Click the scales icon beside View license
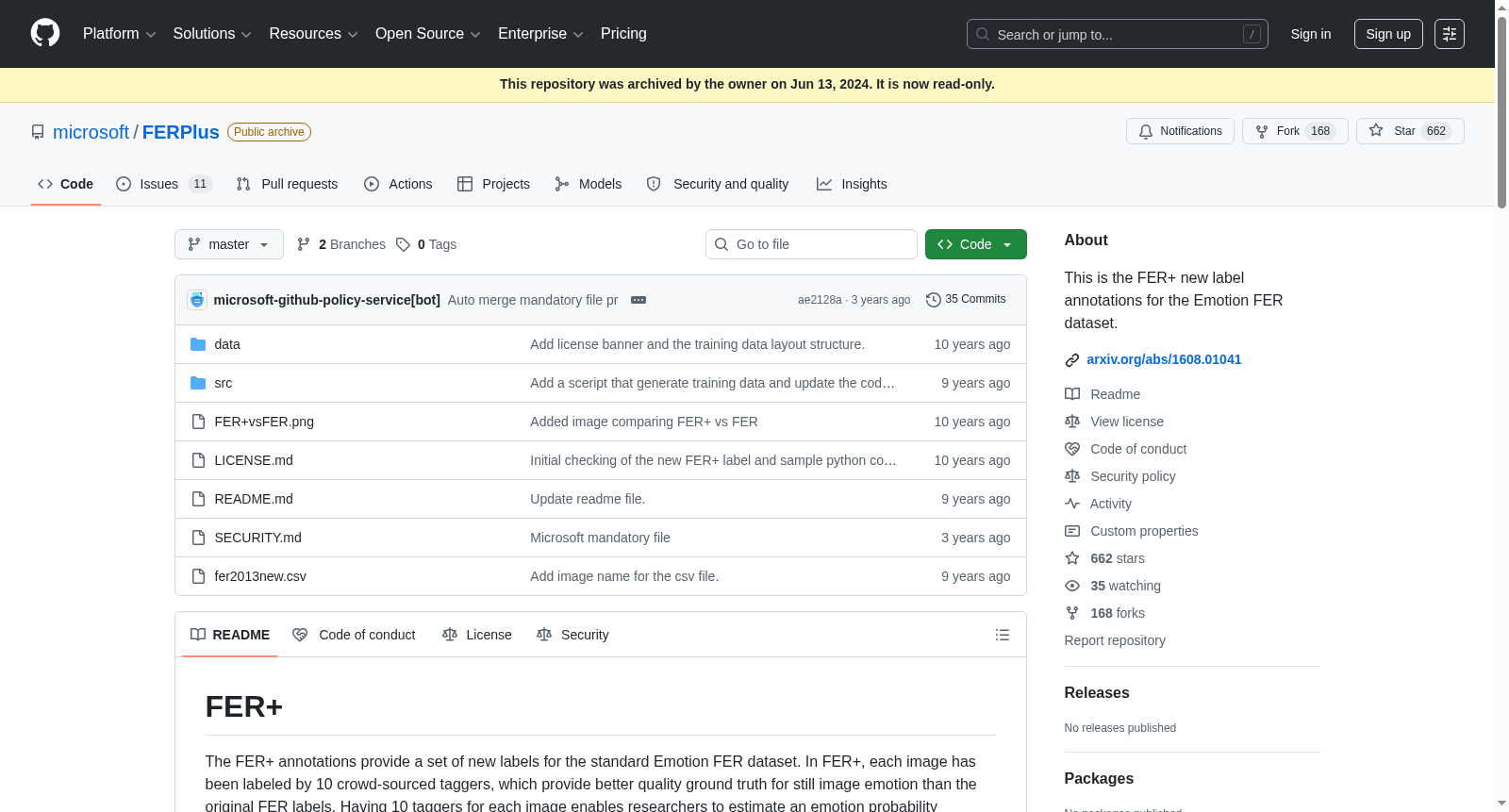The width and height of the screenshot is (1509, 812). (x=1072, y=422)
